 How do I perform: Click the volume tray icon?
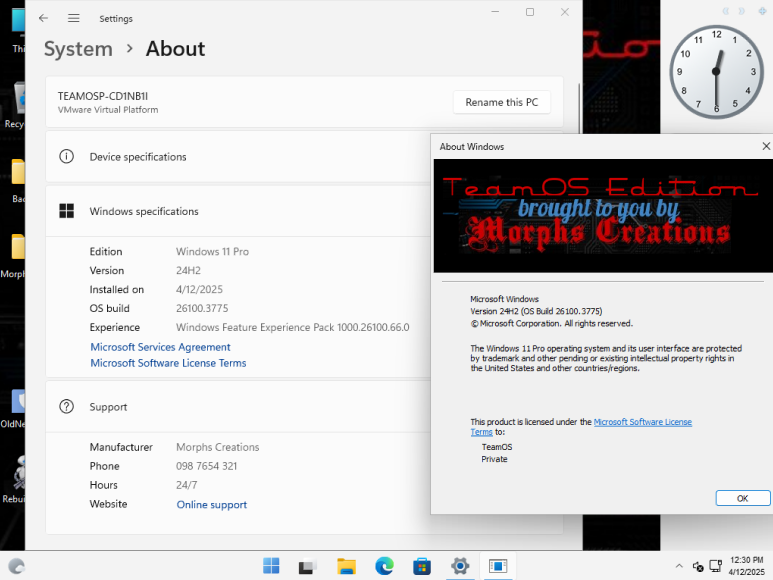(698, 566)
